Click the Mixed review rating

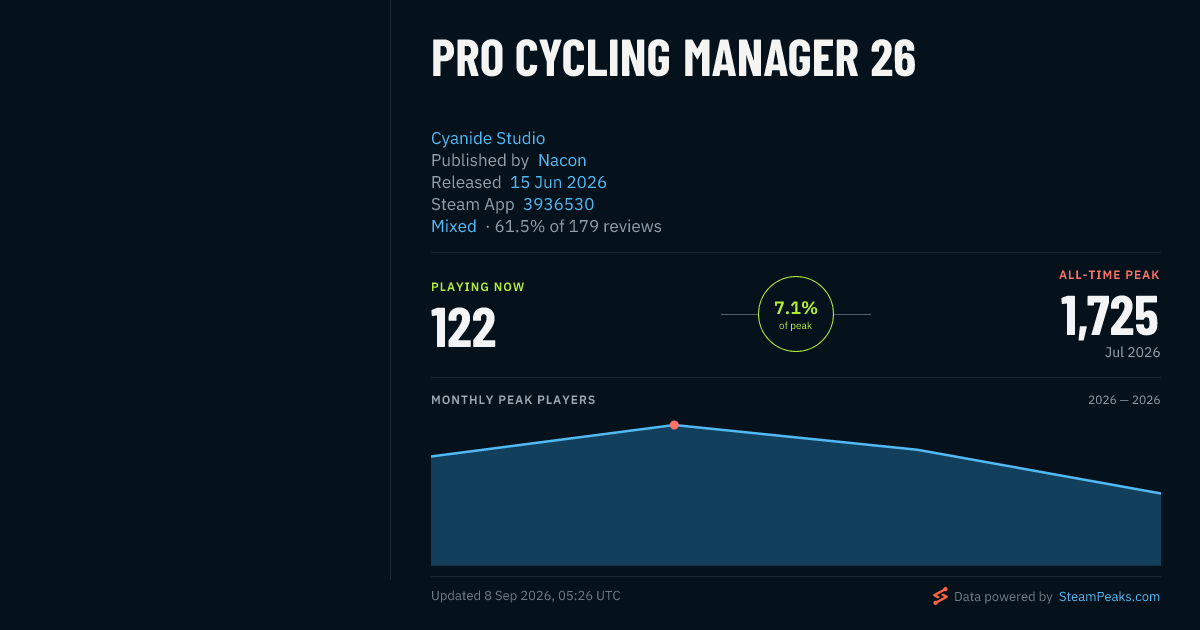(454, 226)
